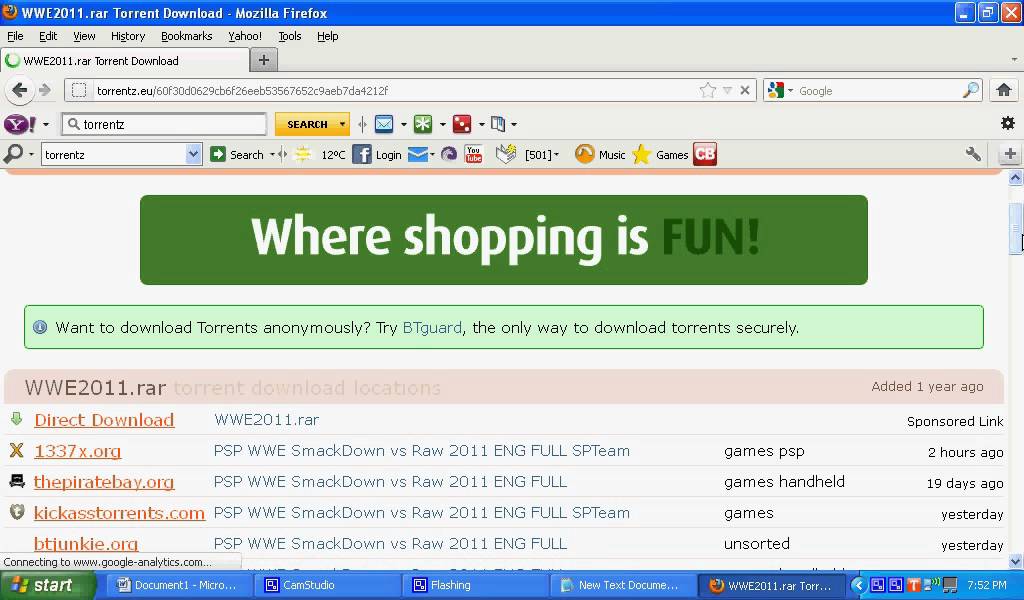Image resolution: width=1024 pixels, height=600 pixels.
Task: Expand the [501] mail count dropdown
Action: (556, 155)
